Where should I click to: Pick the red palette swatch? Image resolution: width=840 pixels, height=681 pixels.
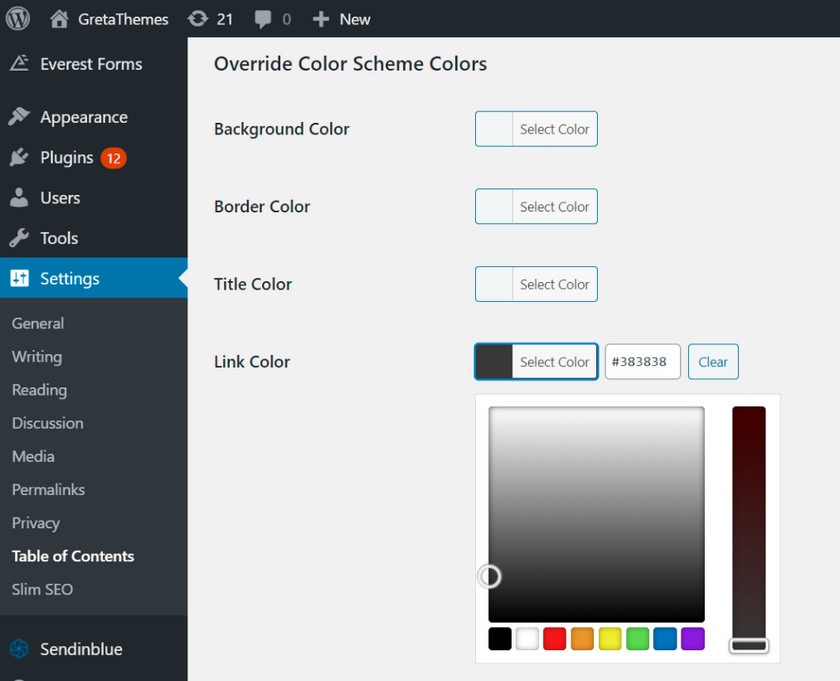tap(554, 639)
